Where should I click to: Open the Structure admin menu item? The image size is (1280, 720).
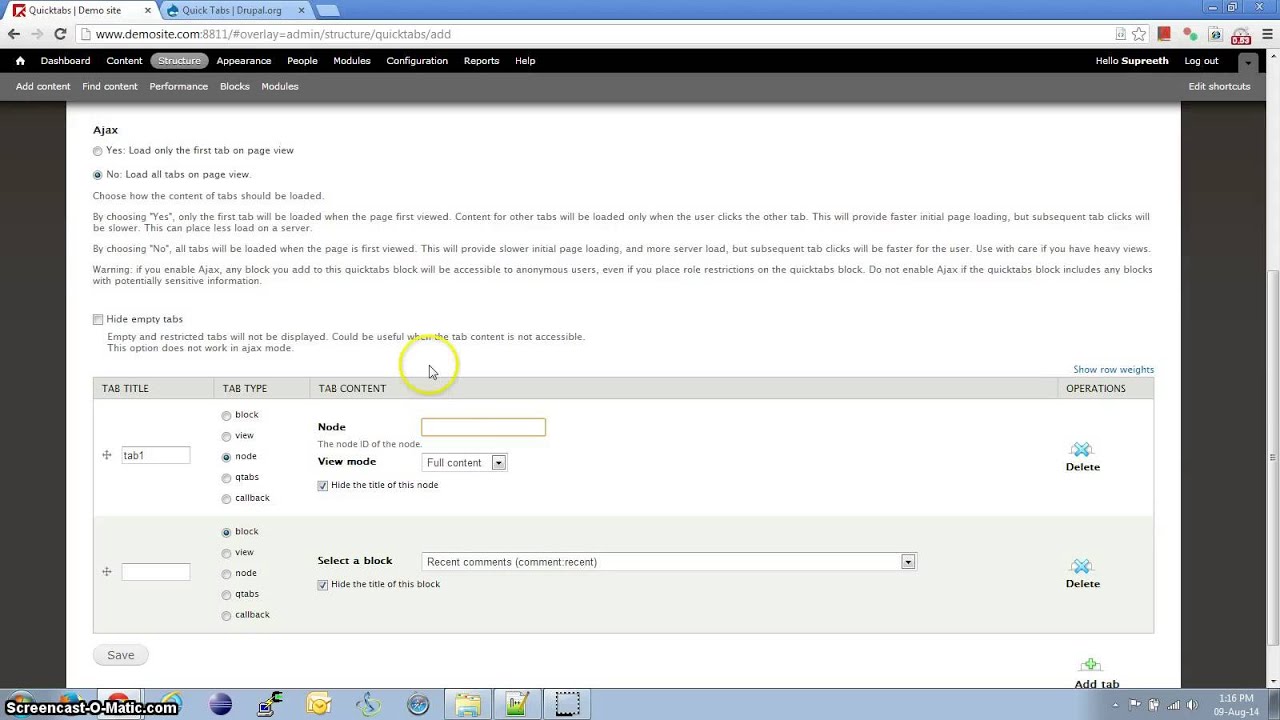pos(179,61)
